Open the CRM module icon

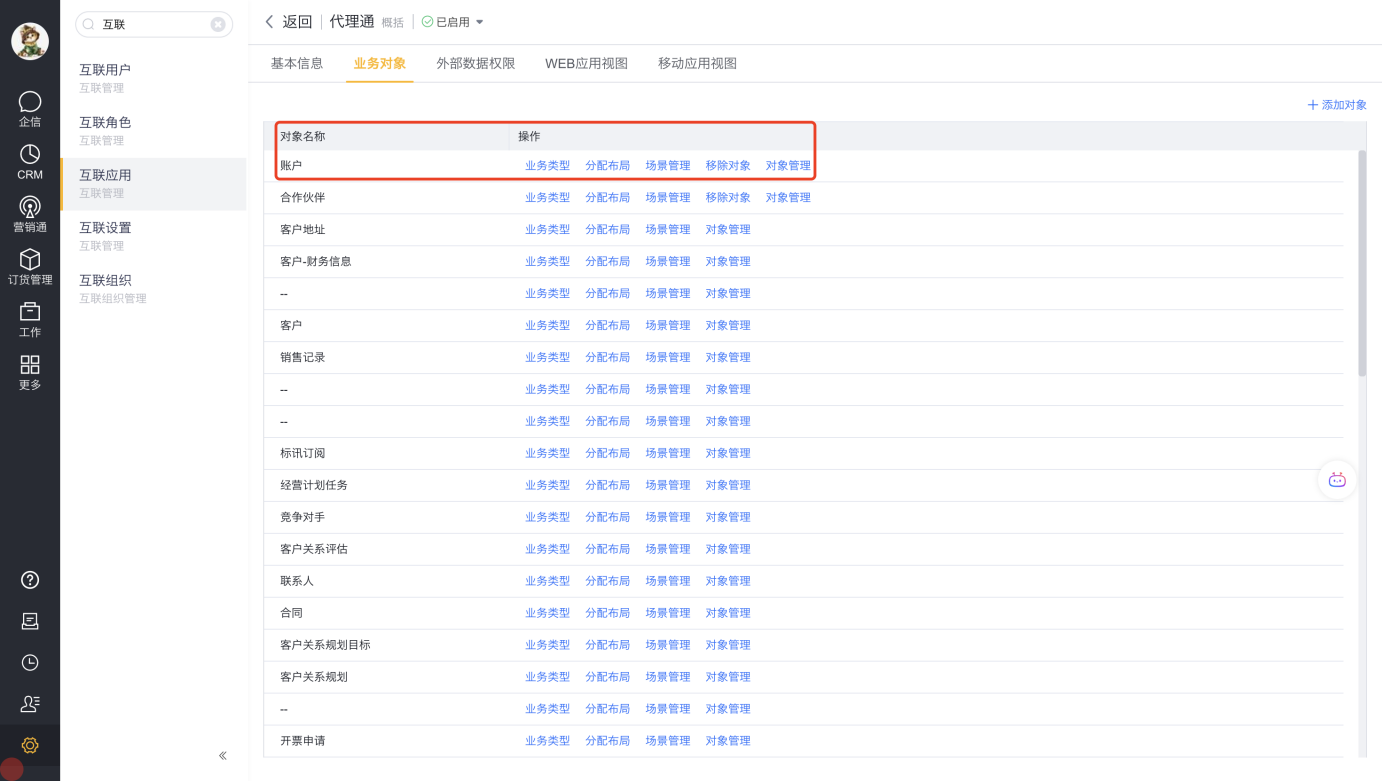point(30,154)
